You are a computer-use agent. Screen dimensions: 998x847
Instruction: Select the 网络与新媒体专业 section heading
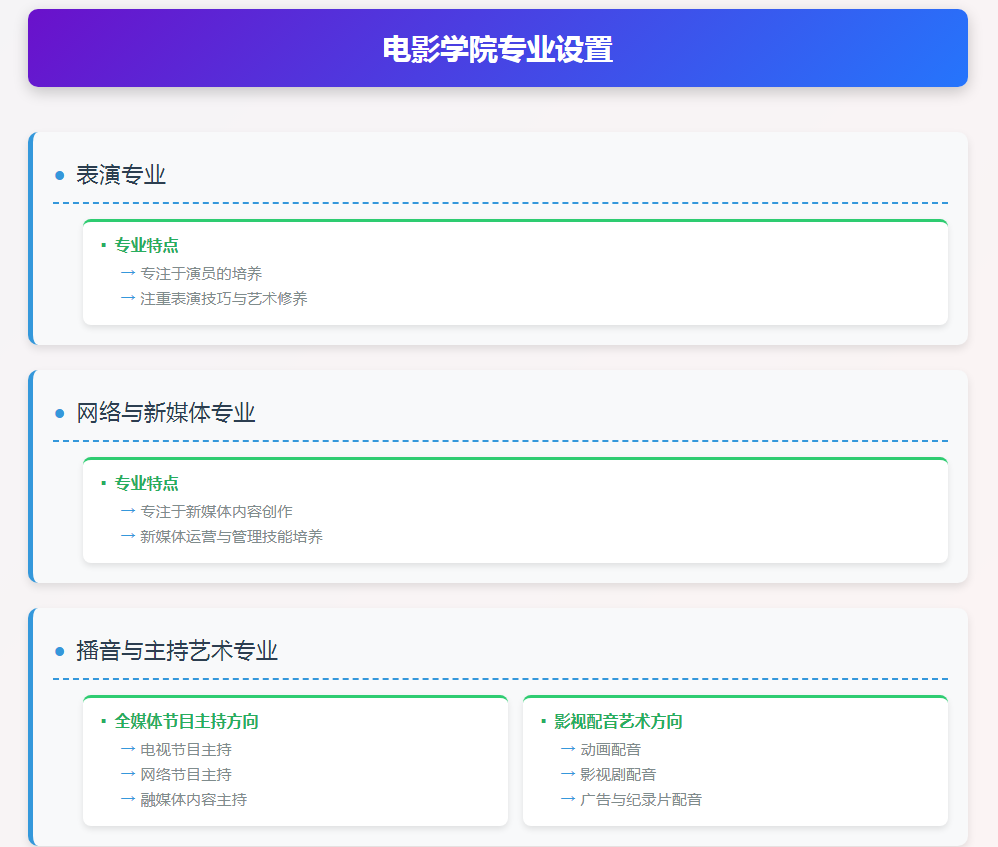tap(166, 413)
